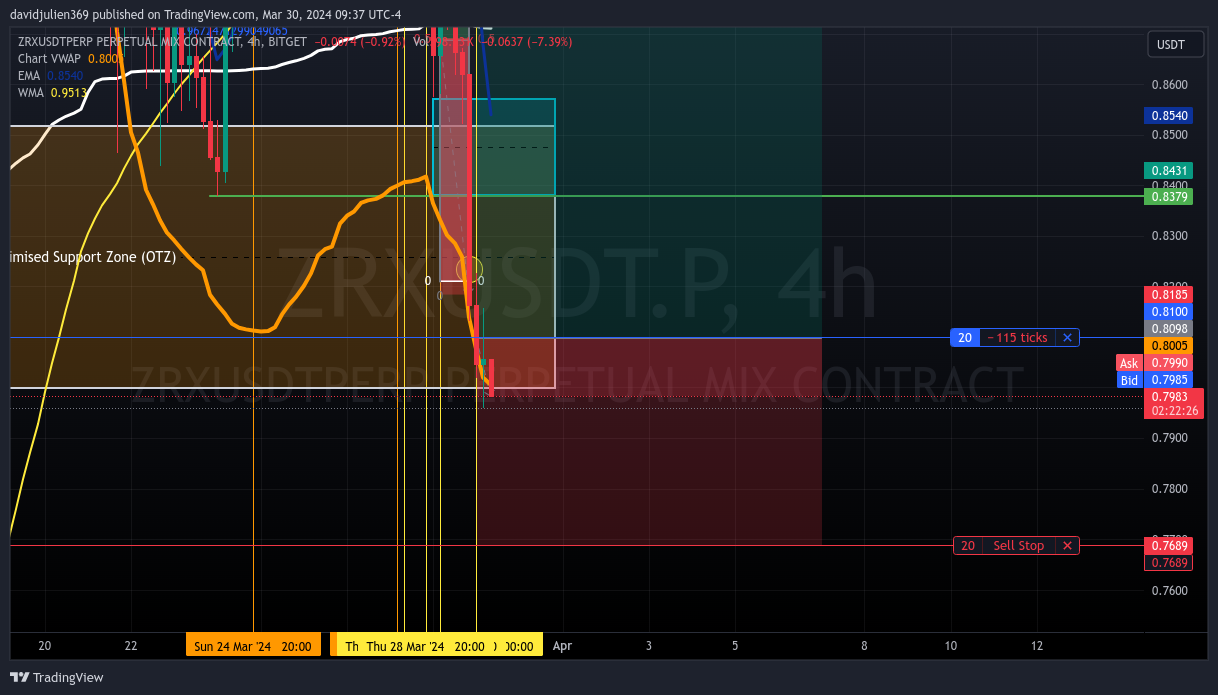The width and height of the screenshot is (1218, 695).
Task: Click the 0.7900 price axis tick
Action: [1170, 438]
